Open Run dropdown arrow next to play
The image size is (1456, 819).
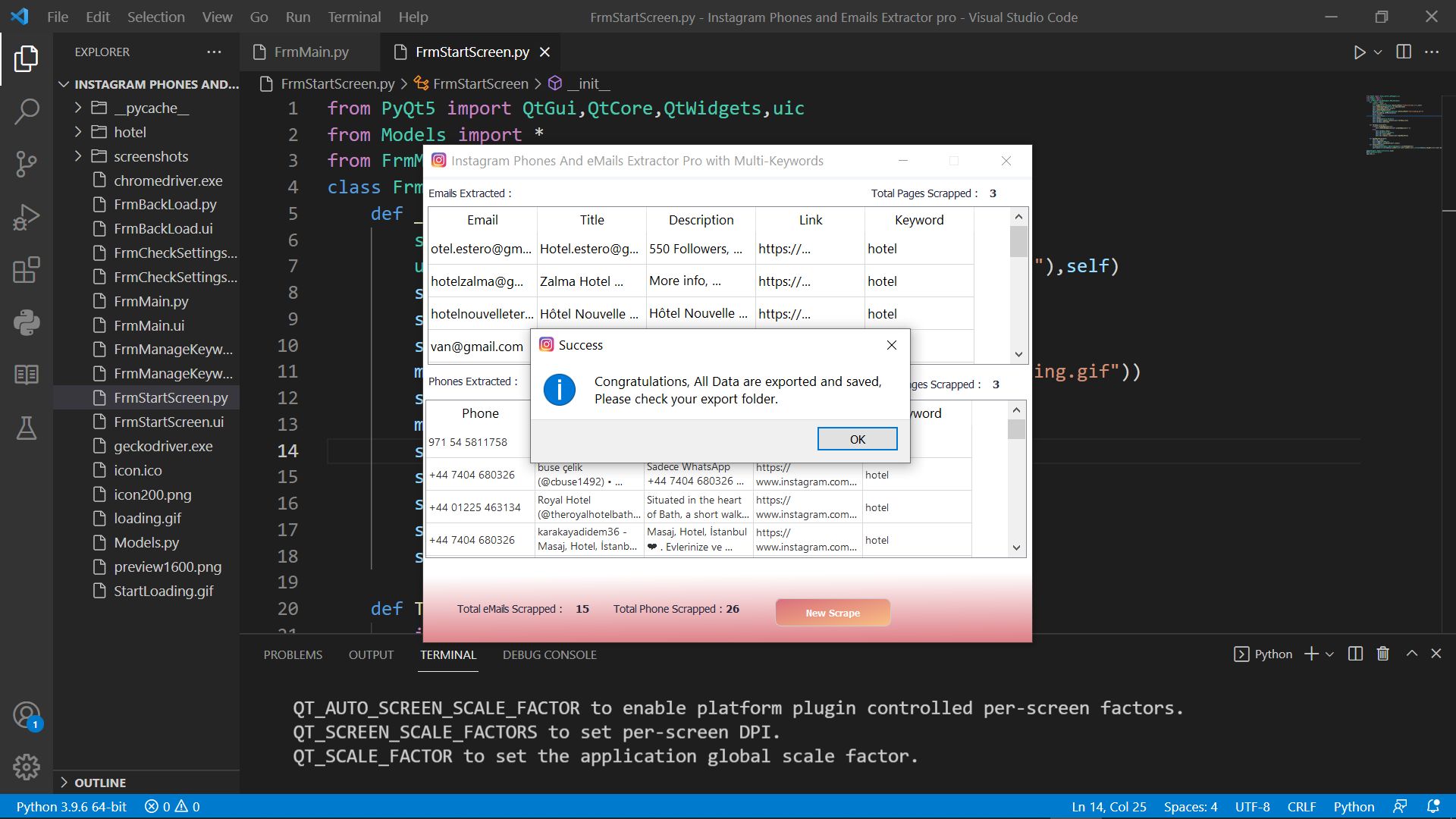(x=1378, y=52)
